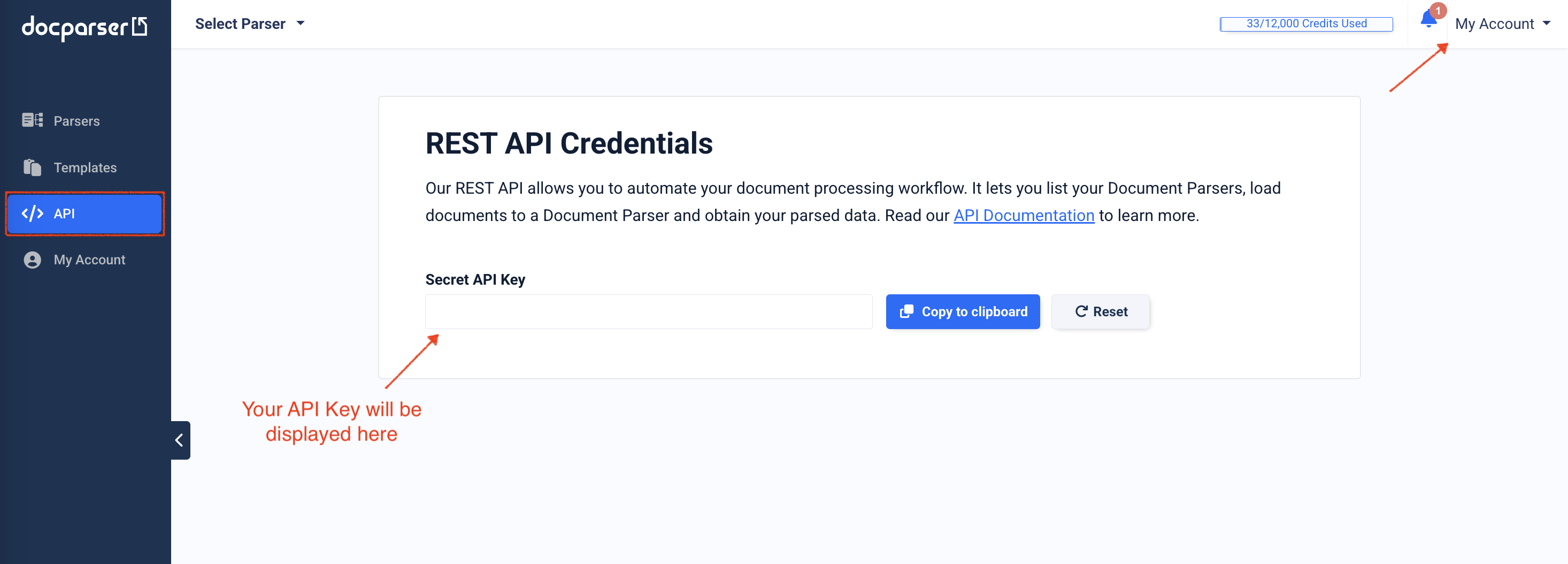Click the copy icon inside Copy to clipboard
This screenshot has height=564, width=1568.
click(907, 311)
